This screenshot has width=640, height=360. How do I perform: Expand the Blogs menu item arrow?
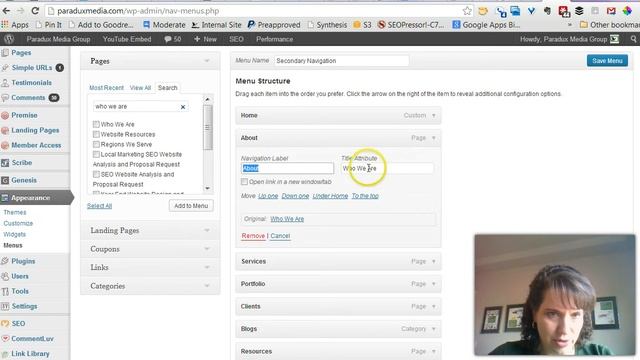click(x=433, y=329)
